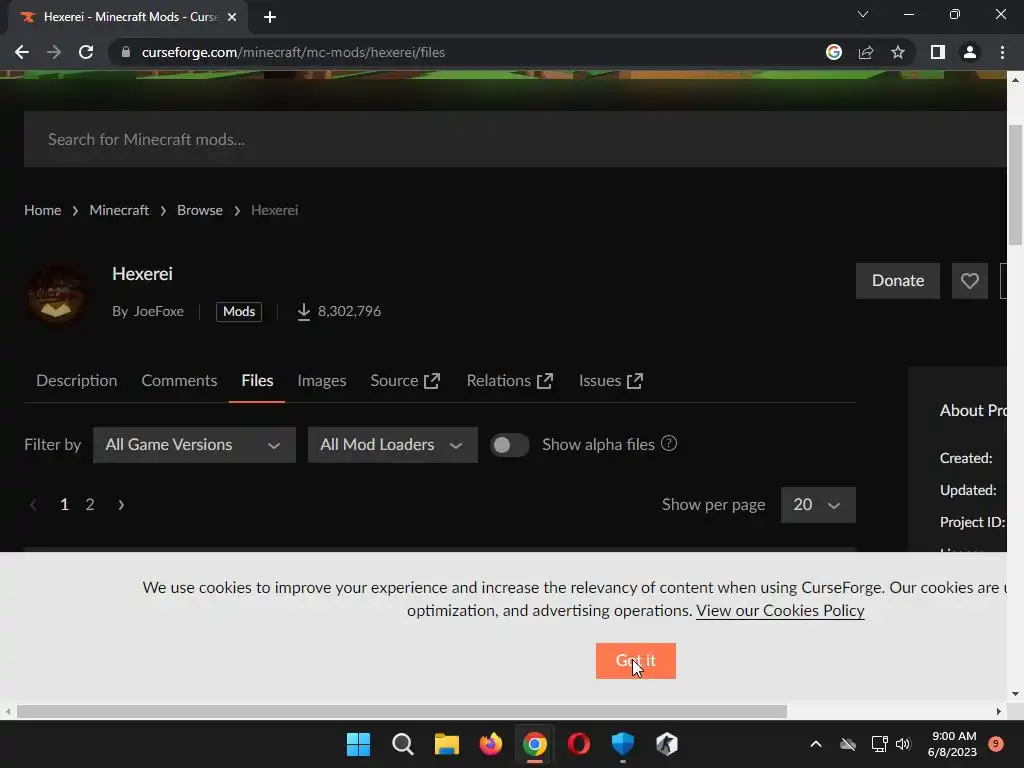
Task: Open the Show per page 20 dropdown
Action: point(818,505)
